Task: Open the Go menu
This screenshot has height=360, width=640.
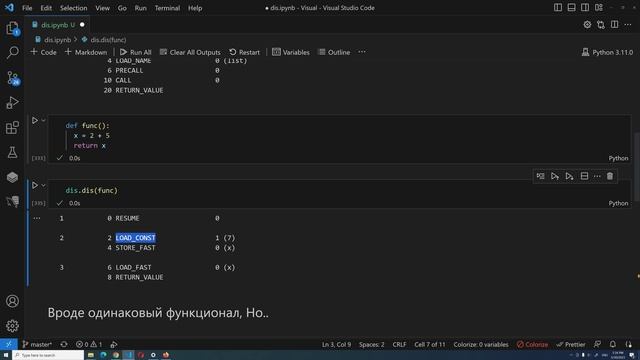Action: 122,8
